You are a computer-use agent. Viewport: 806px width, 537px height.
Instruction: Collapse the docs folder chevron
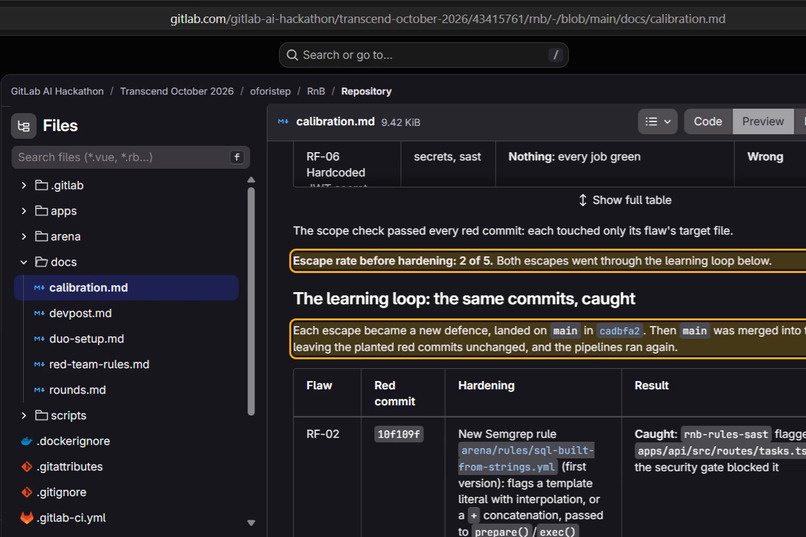(x=24, y=262)
